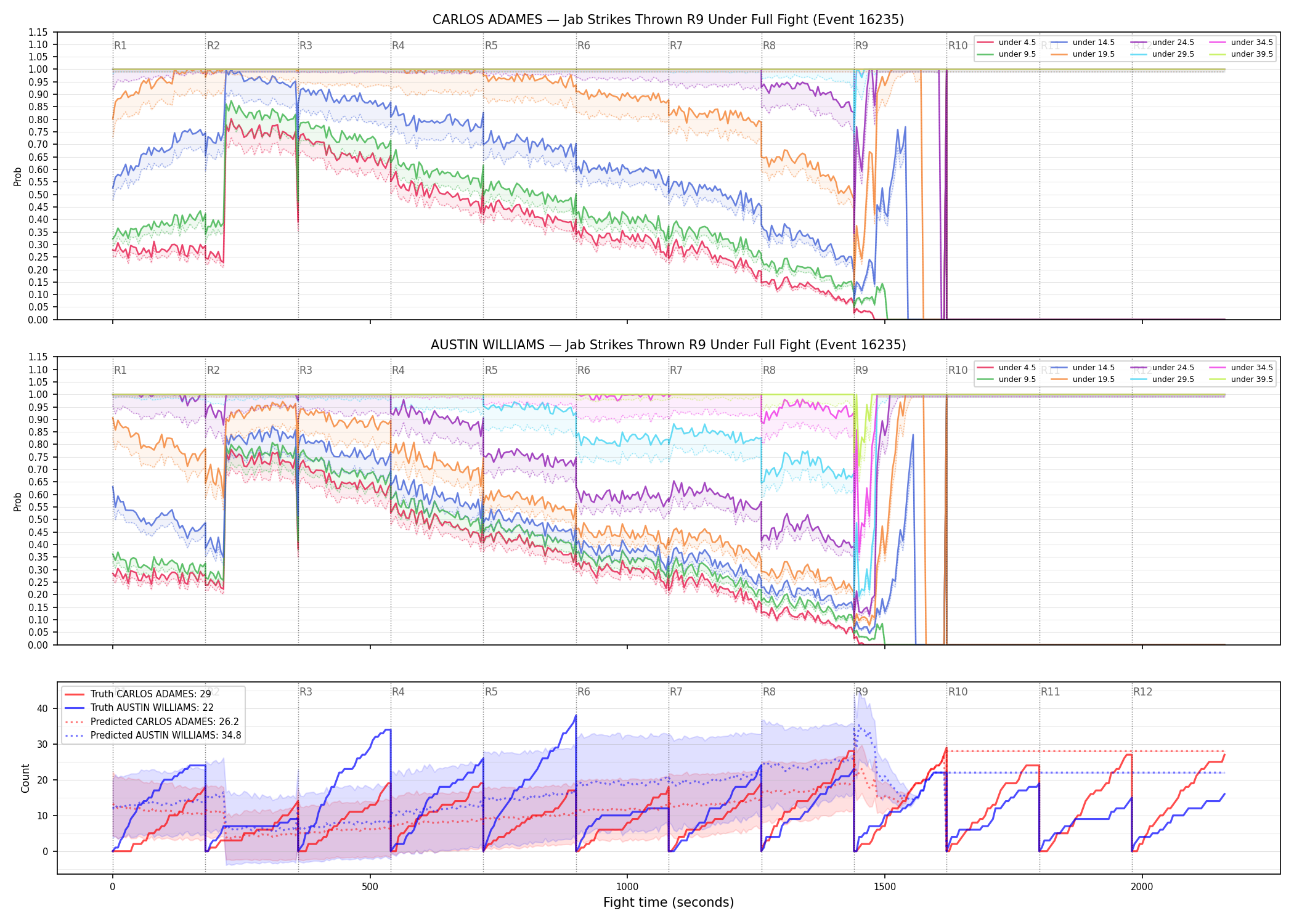Click R6 round marker on Austin Williams chart
This screenshot has height=924, width=1294.
click(584, 370)
